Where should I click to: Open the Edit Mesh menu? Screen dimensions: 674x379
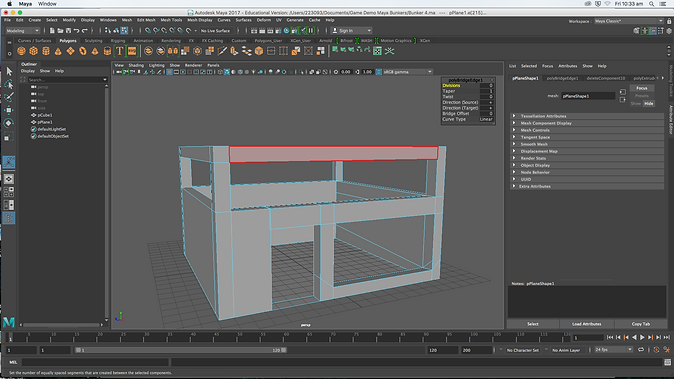[x=146, y=20]
